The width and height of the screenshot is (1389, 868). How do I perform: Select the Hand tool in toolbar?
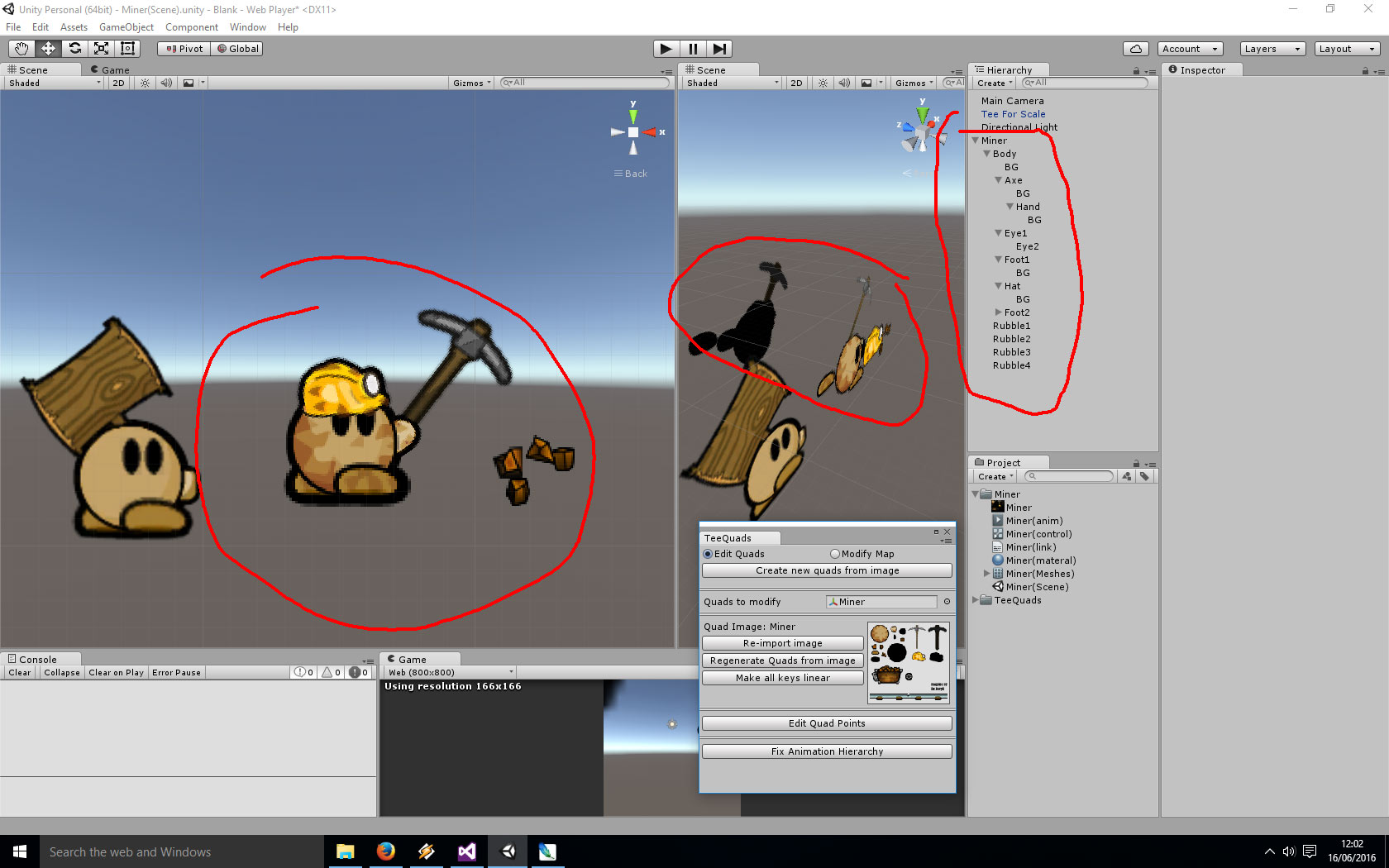coord(21,49)
